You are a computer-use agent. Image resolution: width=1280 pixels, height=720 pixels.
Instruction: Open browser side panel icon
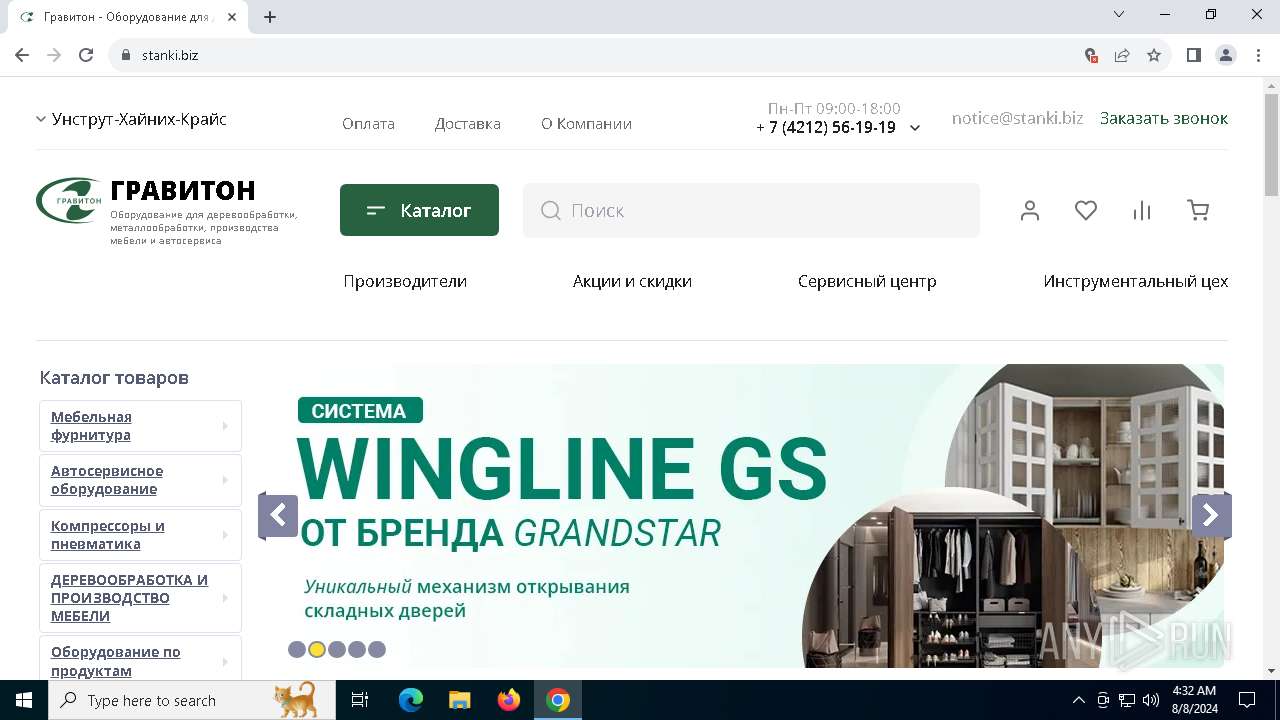[1194, 55]
